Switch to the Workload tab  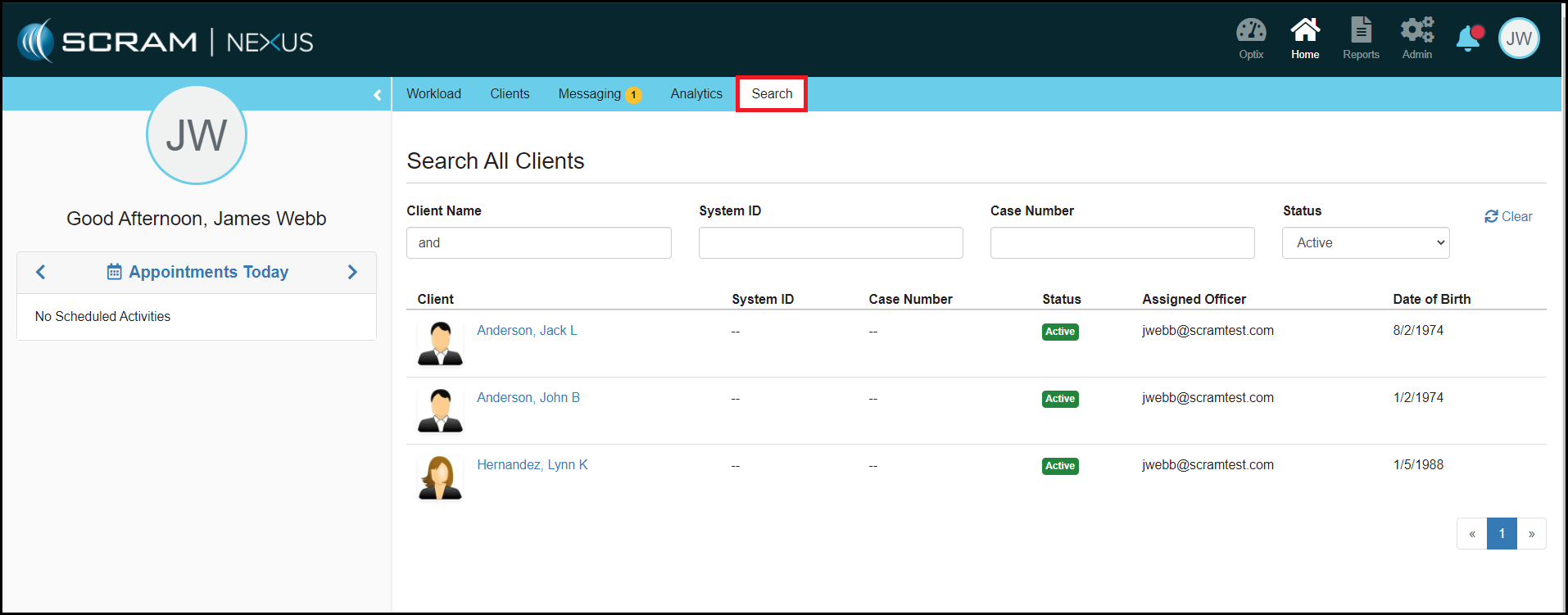click(433, 94)
